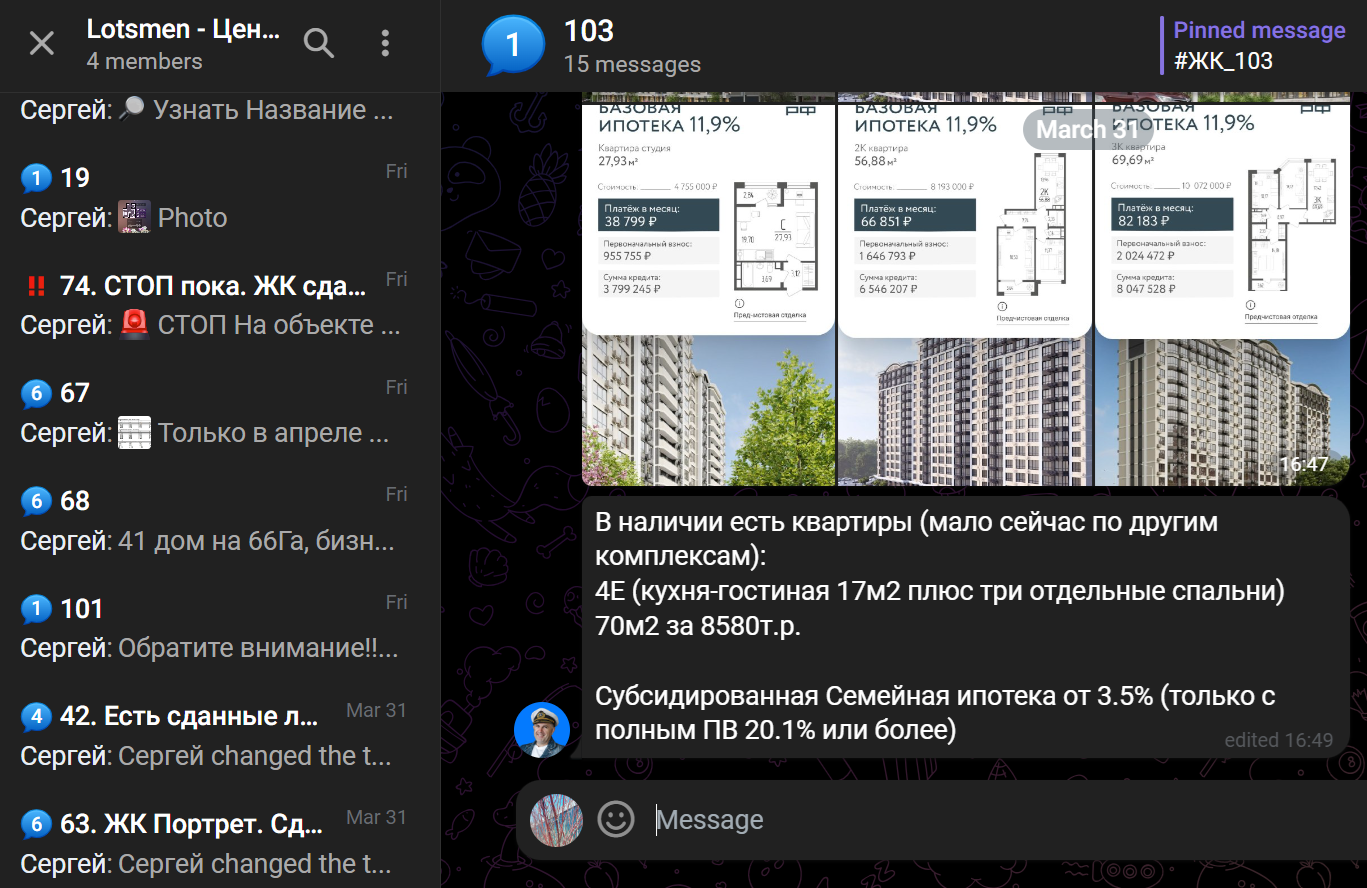1367x888 pixels.
Task: Click the March 31 date badge
Action: point(1085,129)
